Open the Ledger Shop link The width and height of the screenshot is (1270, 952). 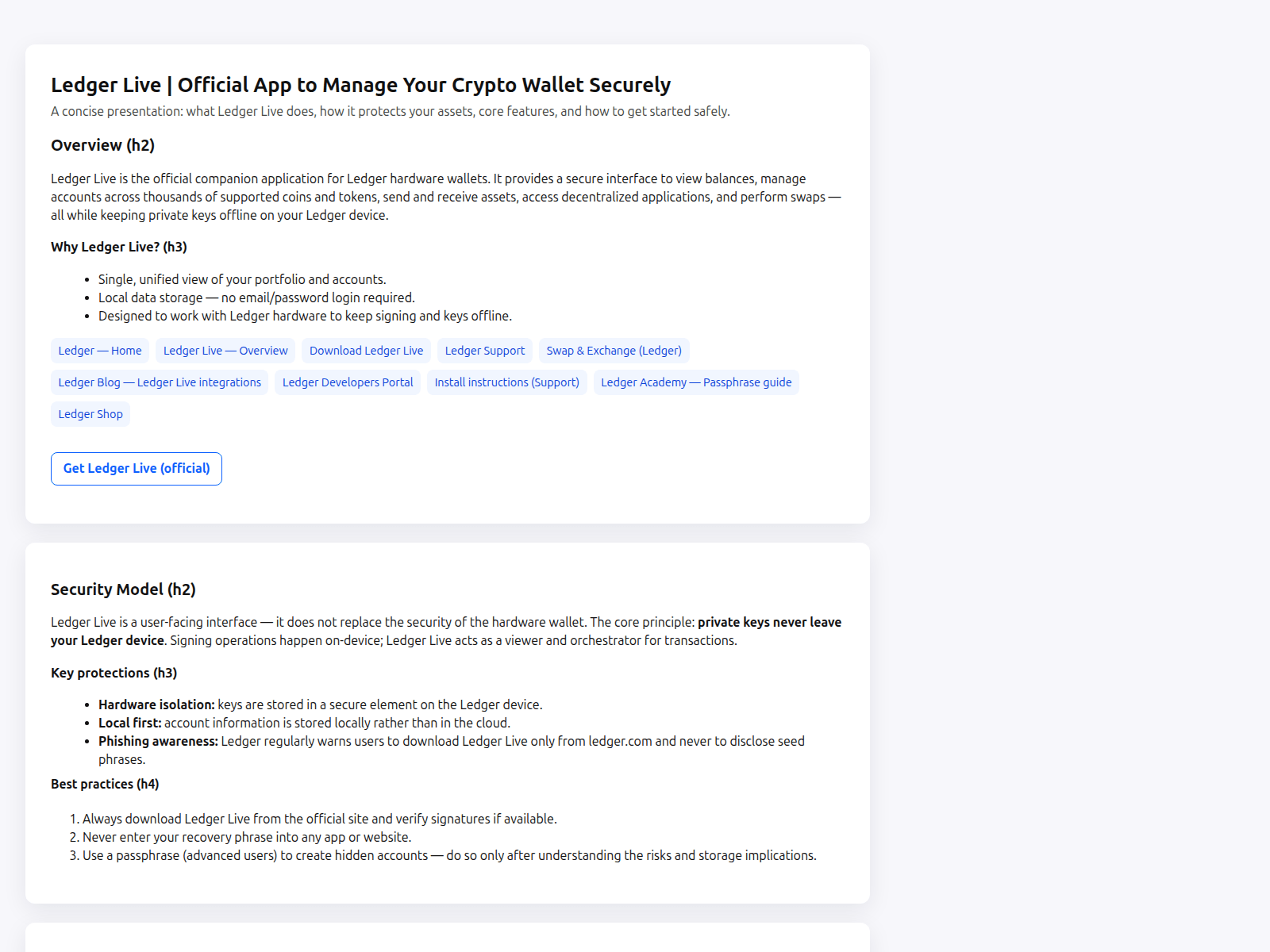point(90,413)
